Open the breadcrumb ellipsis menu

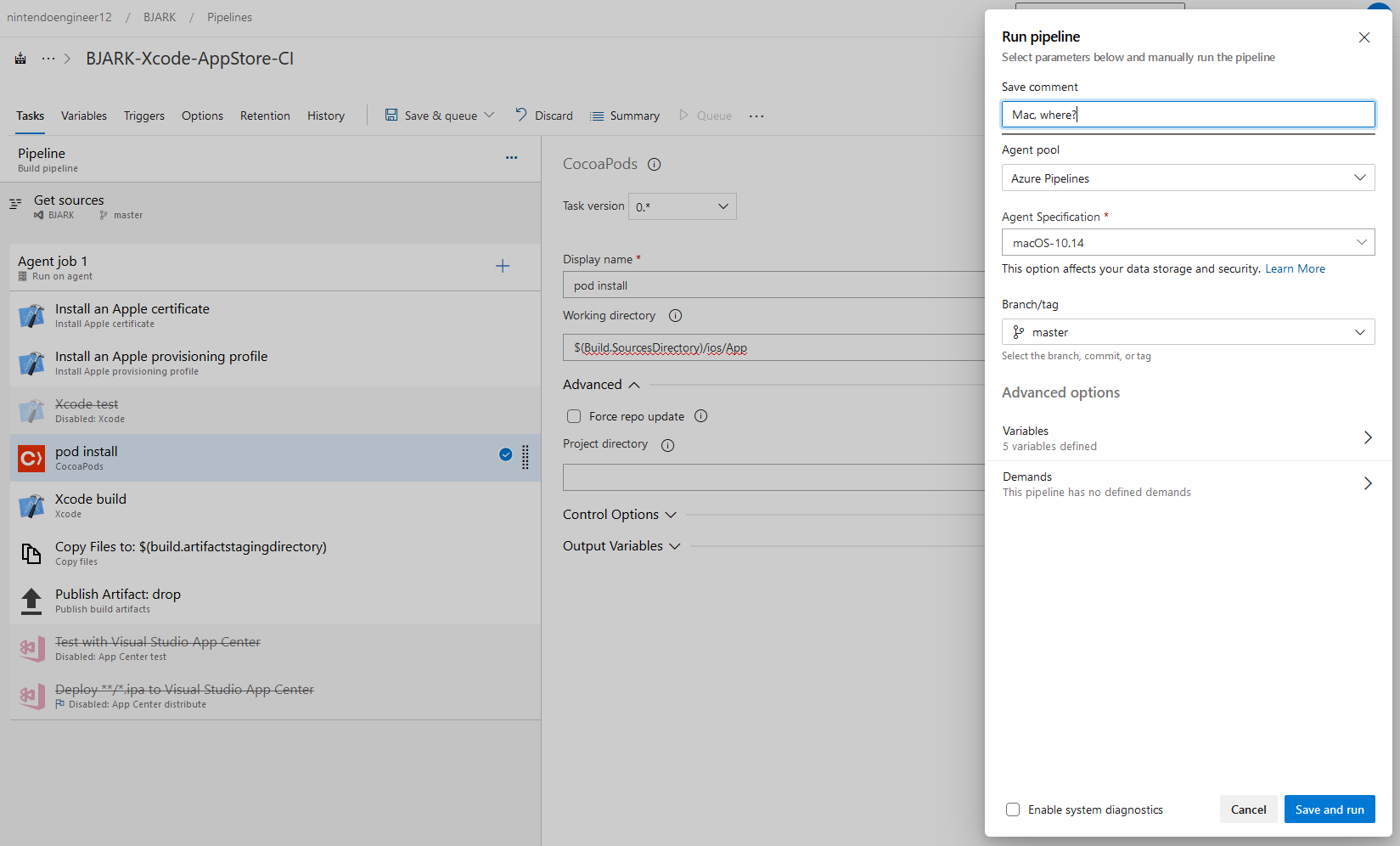(x=48, y=59)
